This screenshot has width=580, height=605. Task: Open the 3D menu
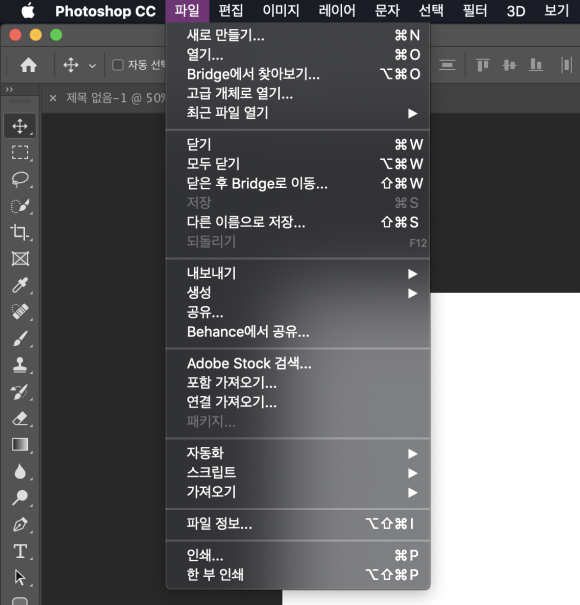516,11
